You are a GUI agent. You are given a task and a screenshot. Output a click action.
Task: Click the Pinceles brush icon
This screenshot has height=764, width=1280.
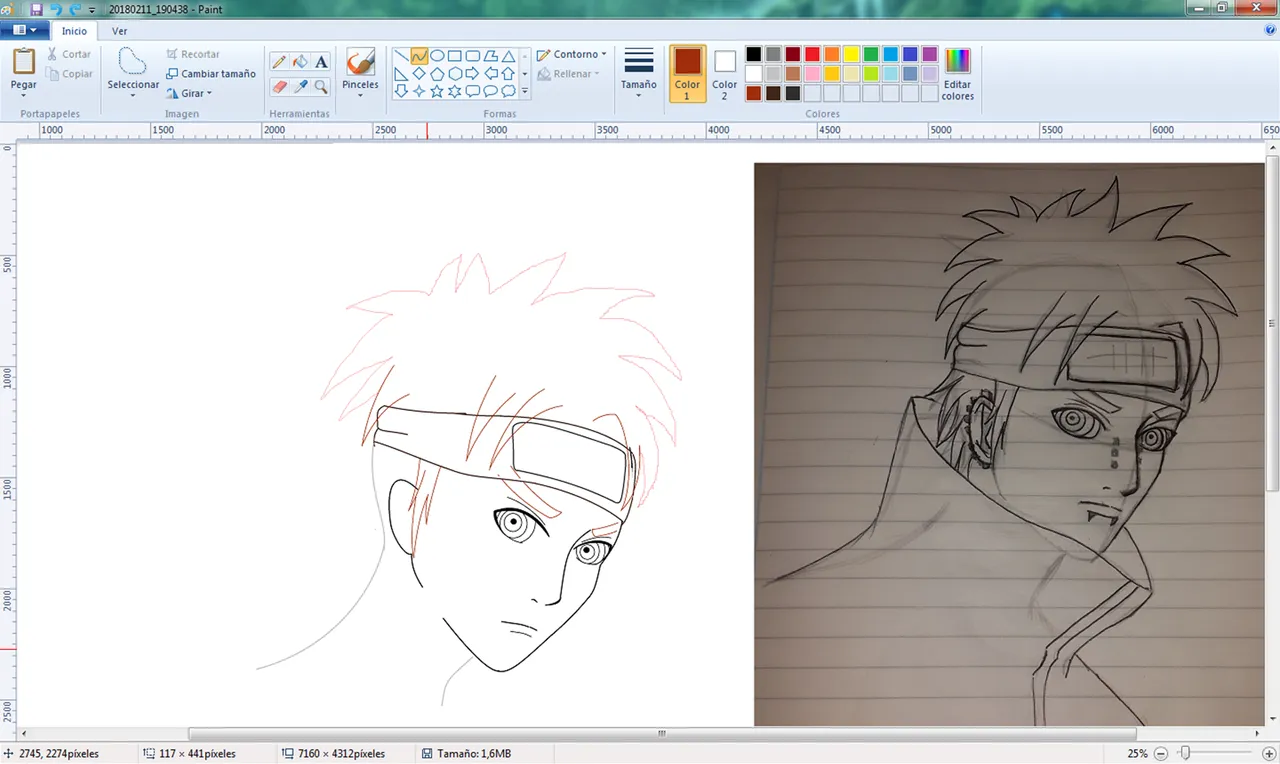[x=360, y=63]
